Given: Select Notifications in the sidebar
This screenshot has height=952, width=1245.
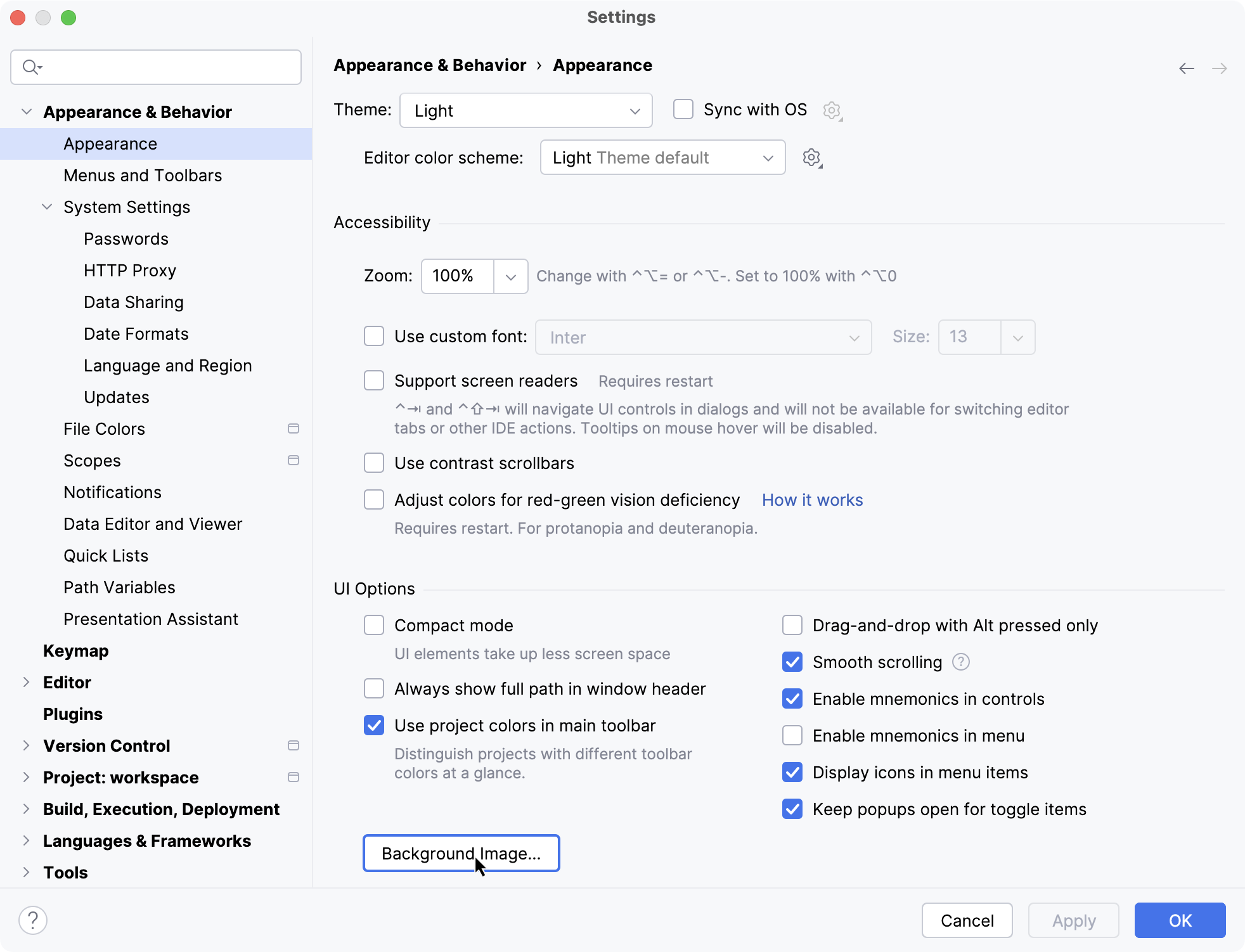Looking at the screenshot, I should (x=112, y=492).
